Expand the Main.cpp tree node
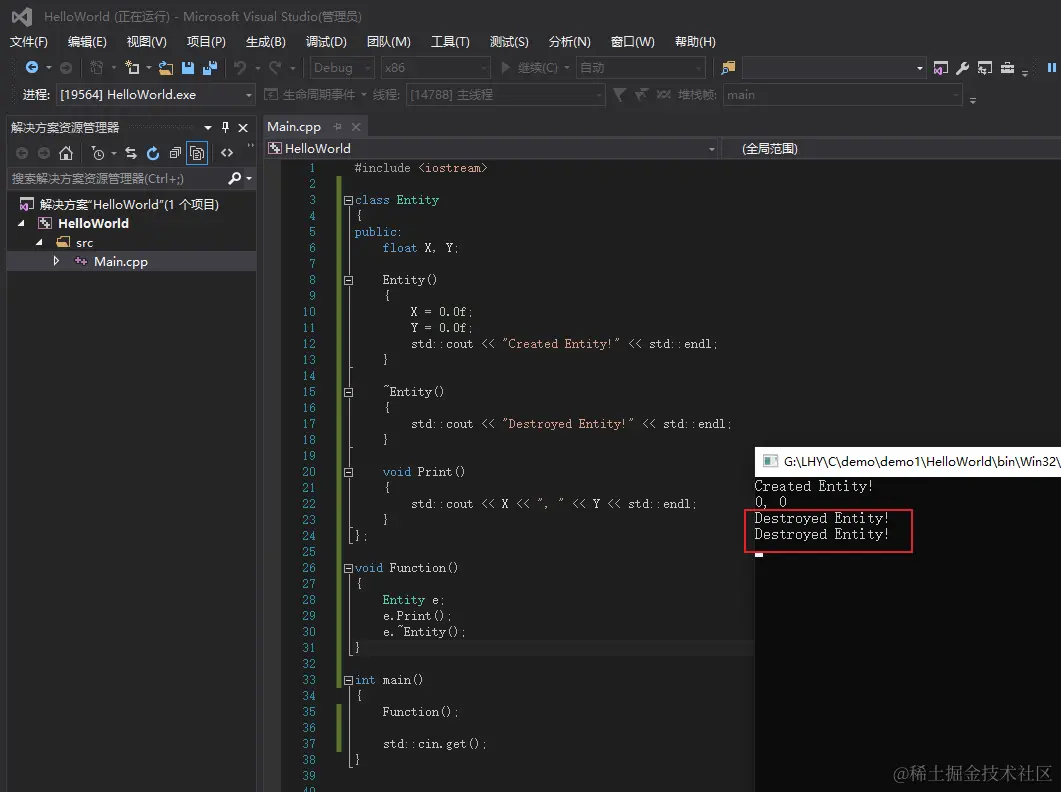Viewport: 1061px width, 792px height. [x=57, y=261]
